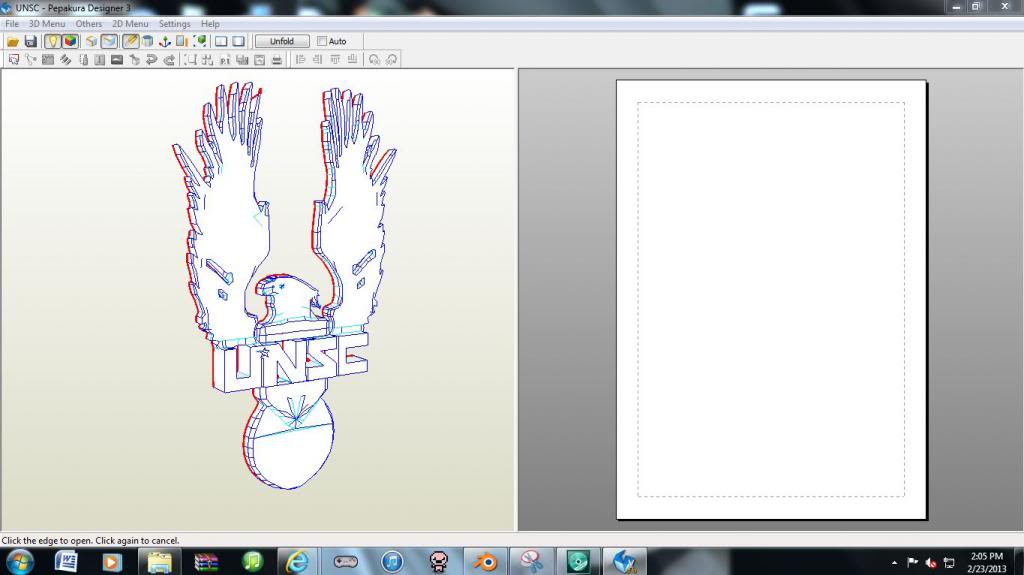Open the 2D Menu

coord(130,24)
